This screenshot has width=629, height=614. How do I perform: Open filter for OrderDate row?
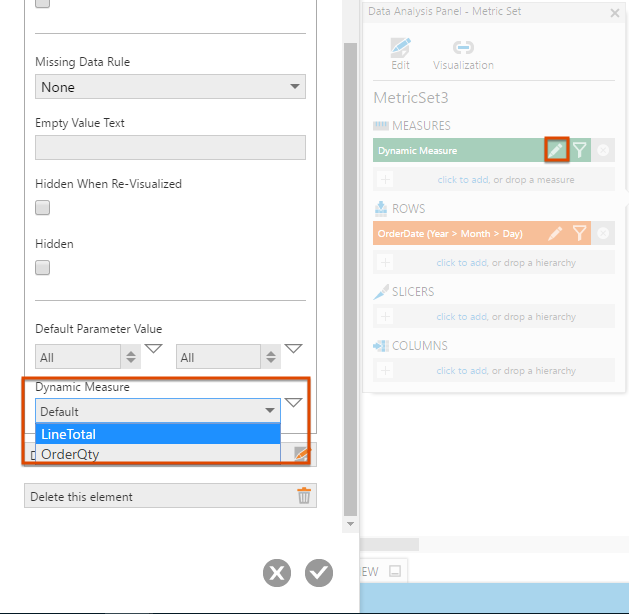point(580,233)
